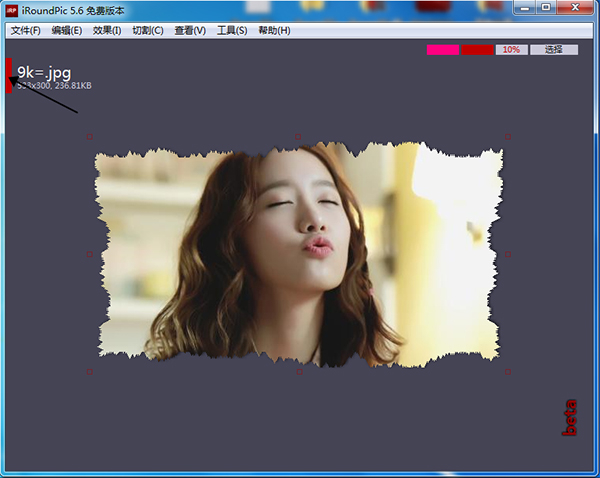Viewport: 600px width, 478px height.
Task: Open the 切割(C) menu
Action: (x=148, y=31)
